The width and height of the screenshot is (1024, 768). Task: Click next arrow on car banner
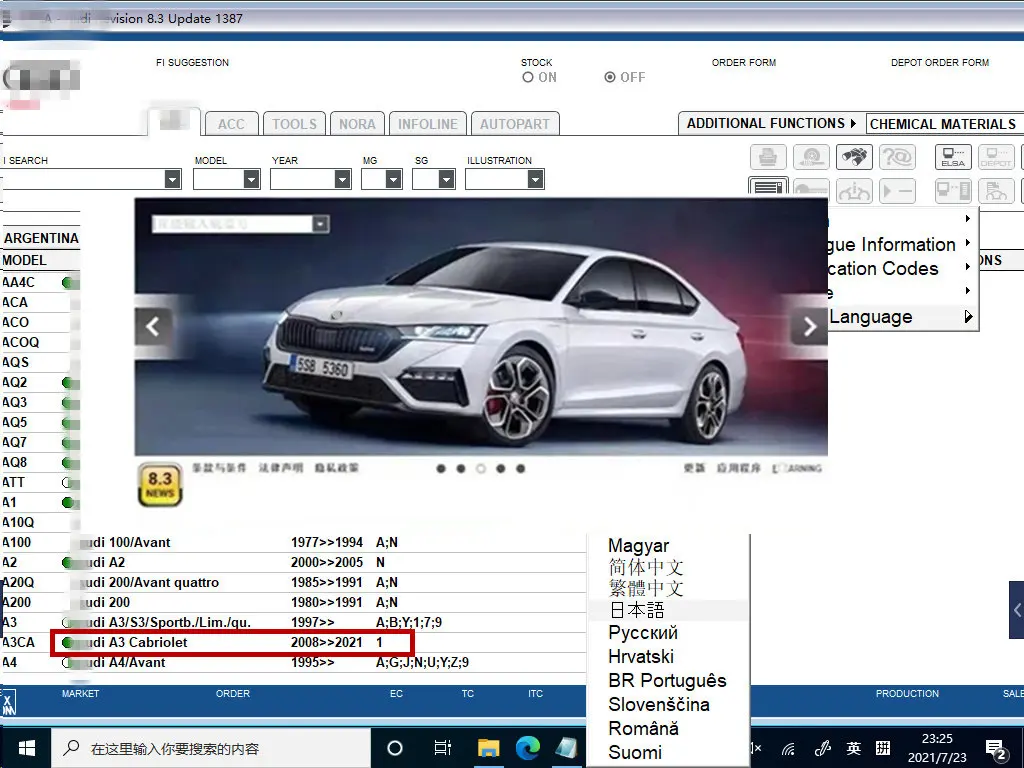pos(808,326)
